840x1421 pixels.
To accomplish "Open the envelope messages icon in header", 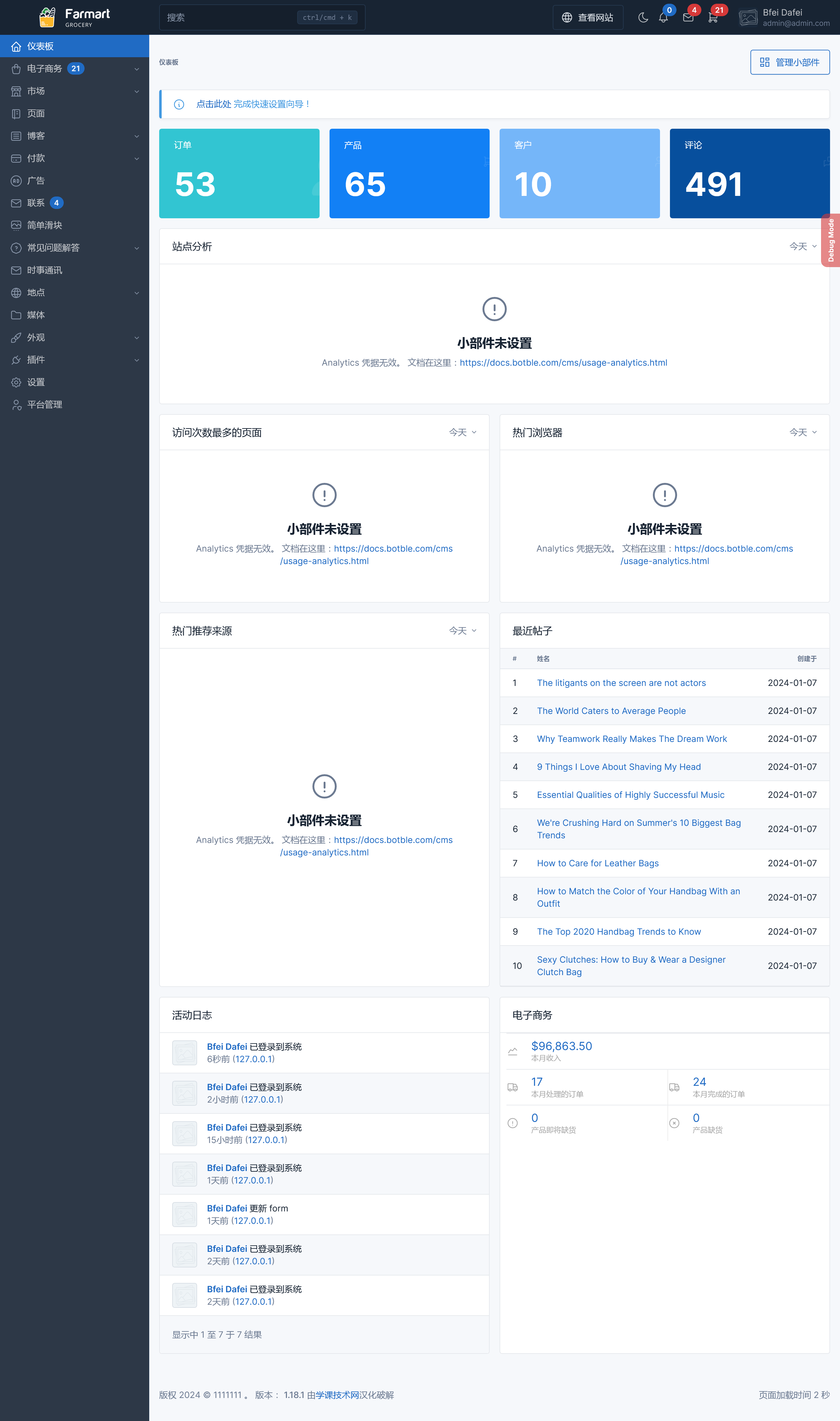I will (688, 17).
